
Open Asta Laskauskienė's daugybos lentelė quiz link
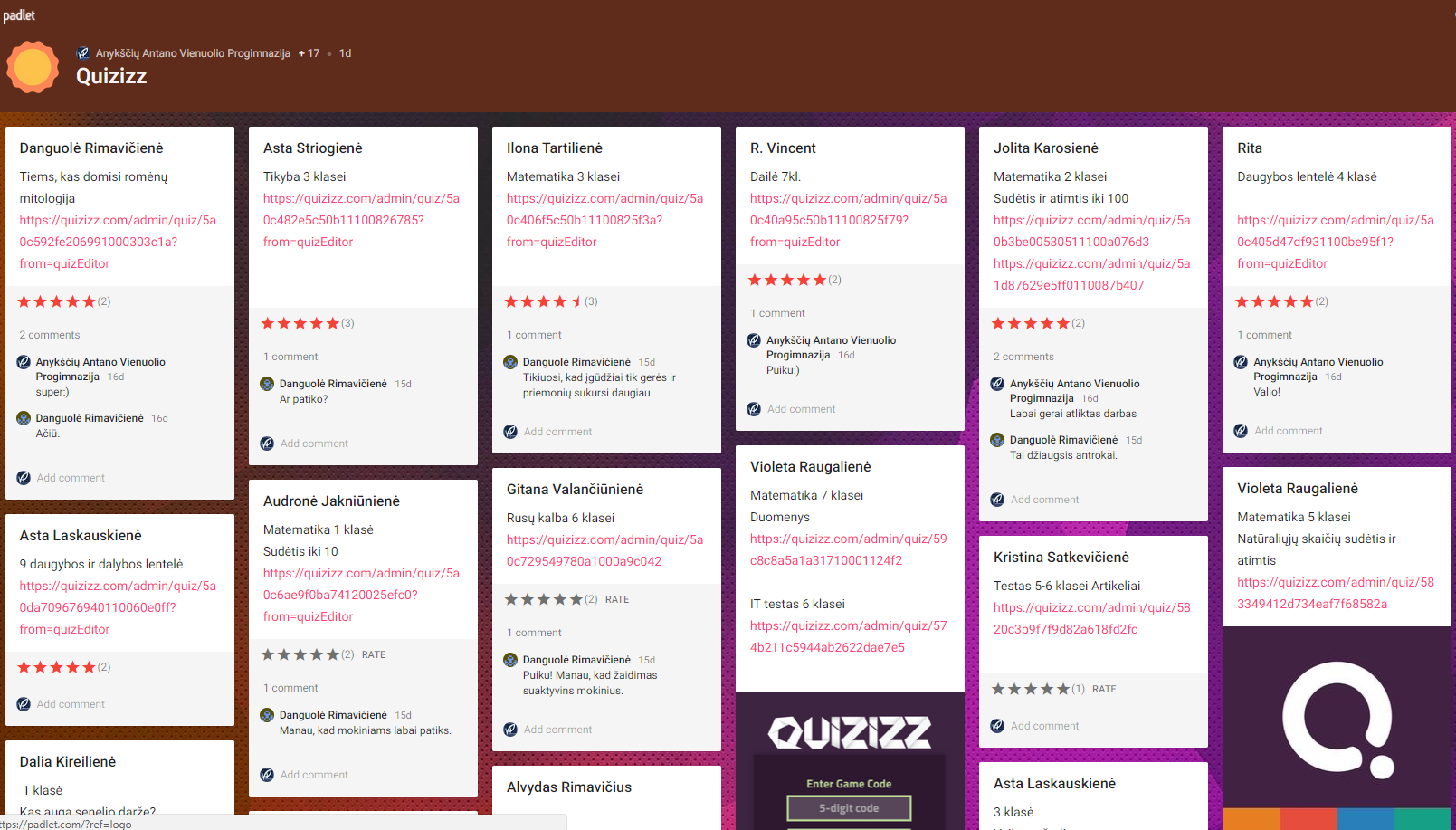click(118, 607)
